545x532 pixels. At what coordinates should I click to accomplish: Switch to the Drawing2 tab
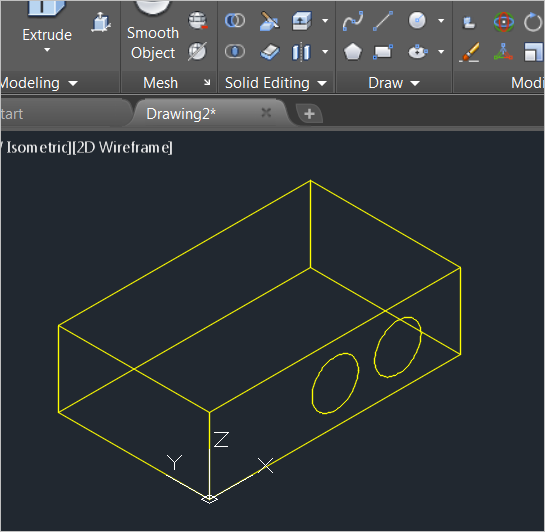(181, 114)
